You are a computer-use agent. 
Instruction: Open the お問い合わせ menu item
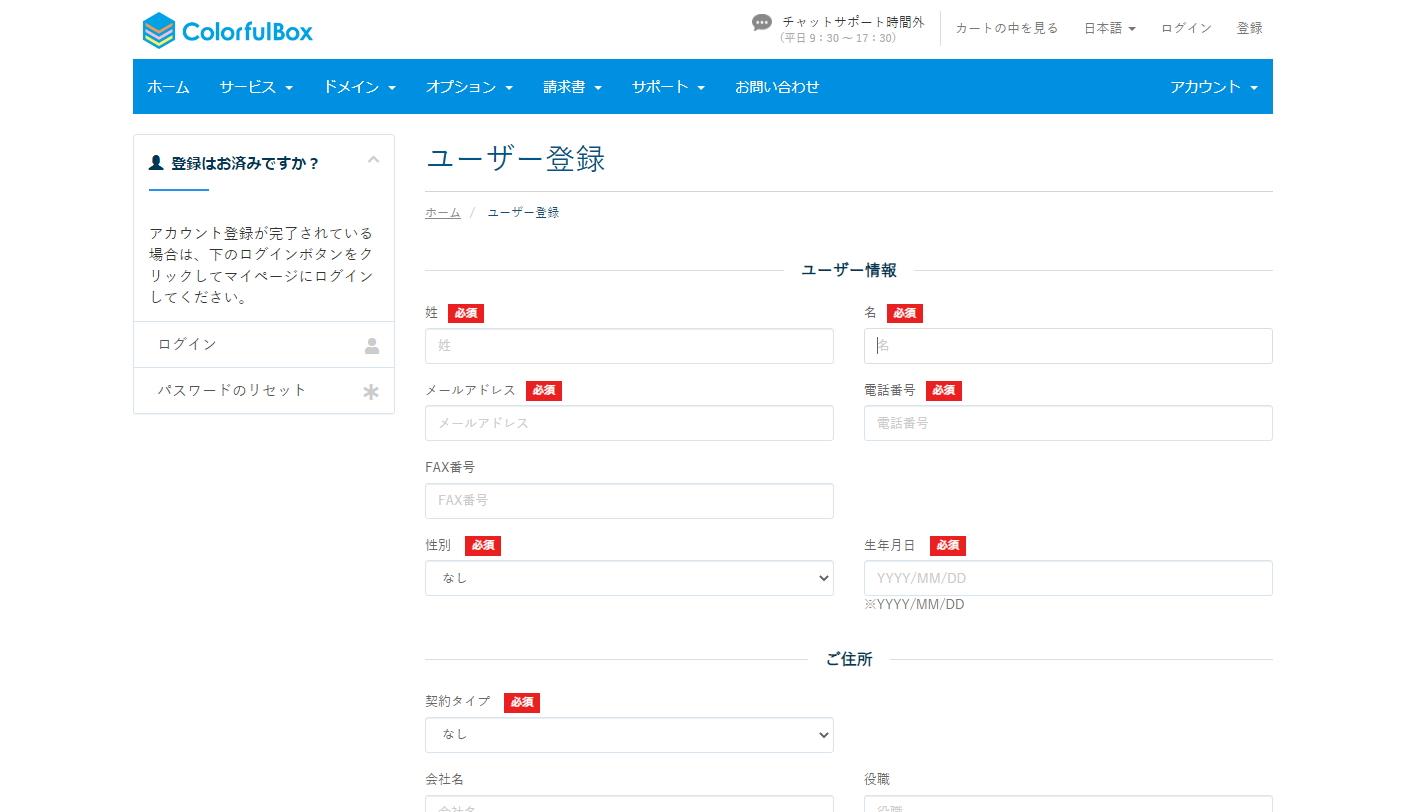[x=777, y=87]
